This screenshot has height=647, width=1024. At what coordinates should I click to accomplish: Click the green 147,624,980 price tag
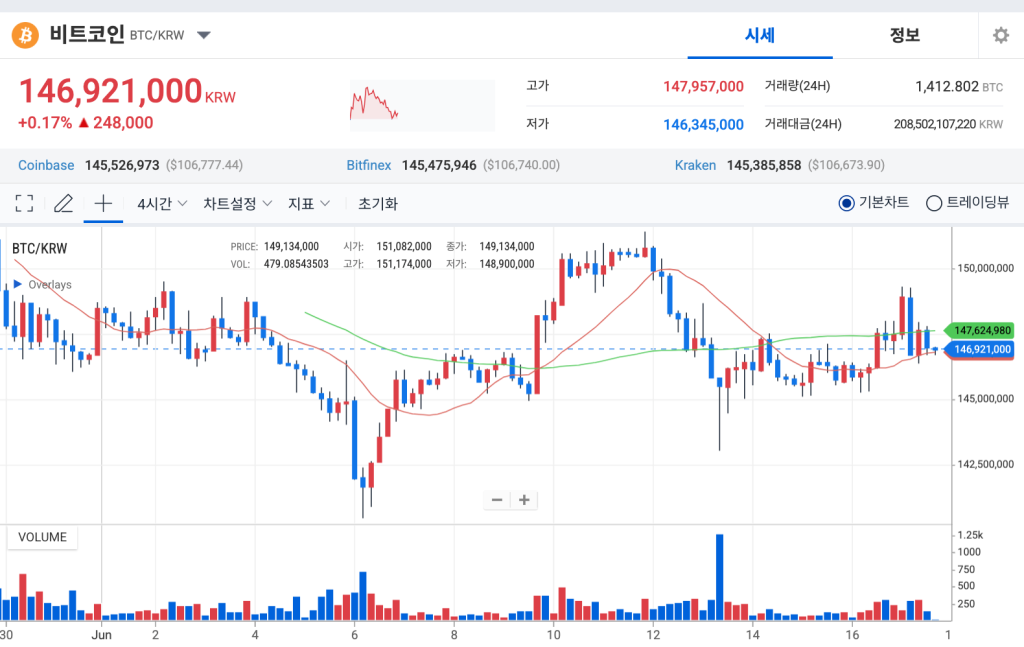click(x=979, y=330)
